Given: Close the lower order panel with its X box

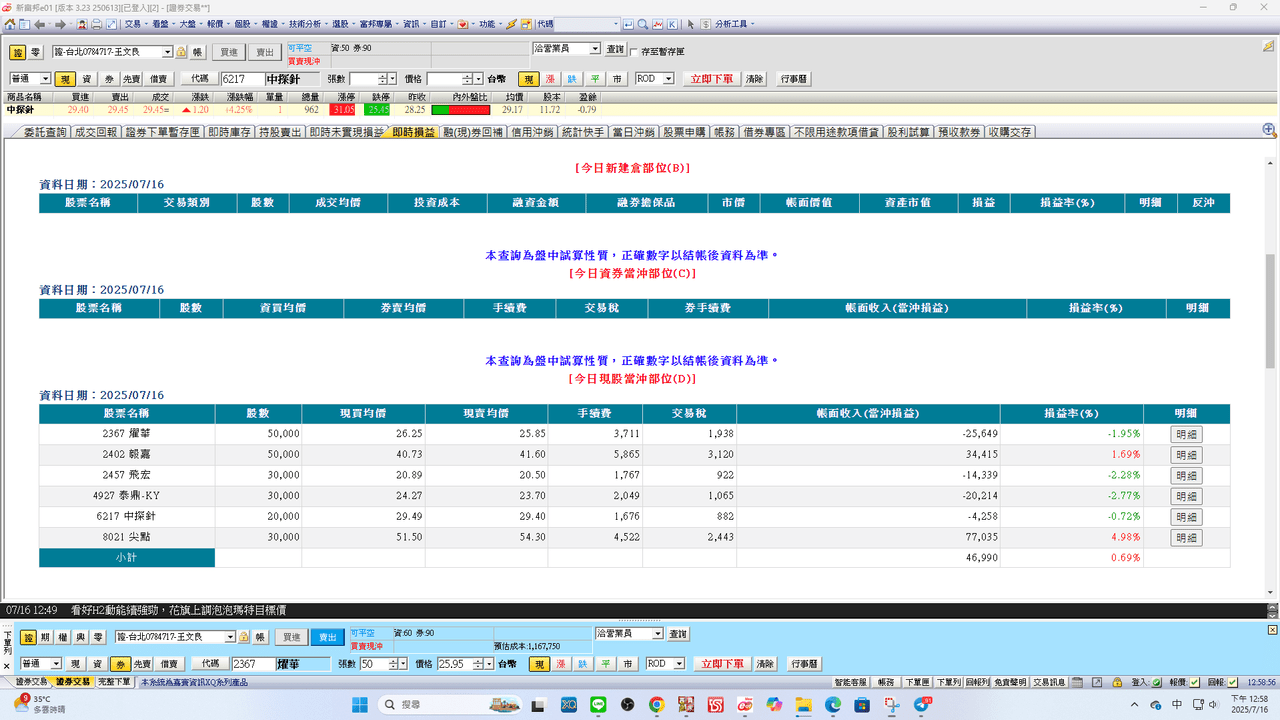Looking at the screenshot, I should 1273,630.
